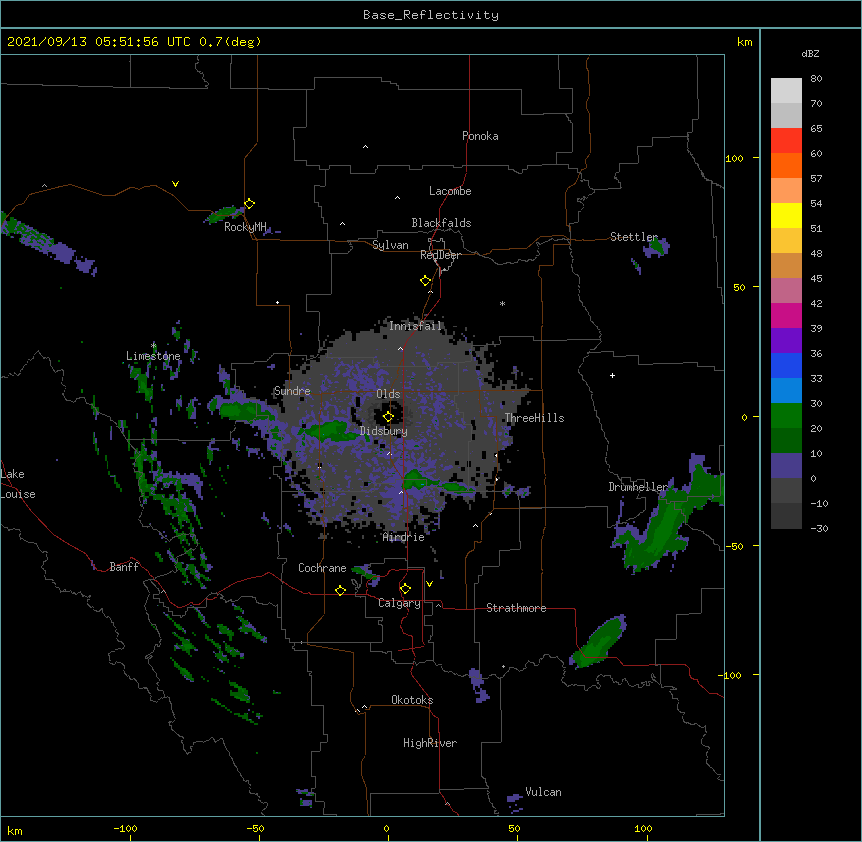Click the Drumheller label
The image size is (862, 842).
638,487
